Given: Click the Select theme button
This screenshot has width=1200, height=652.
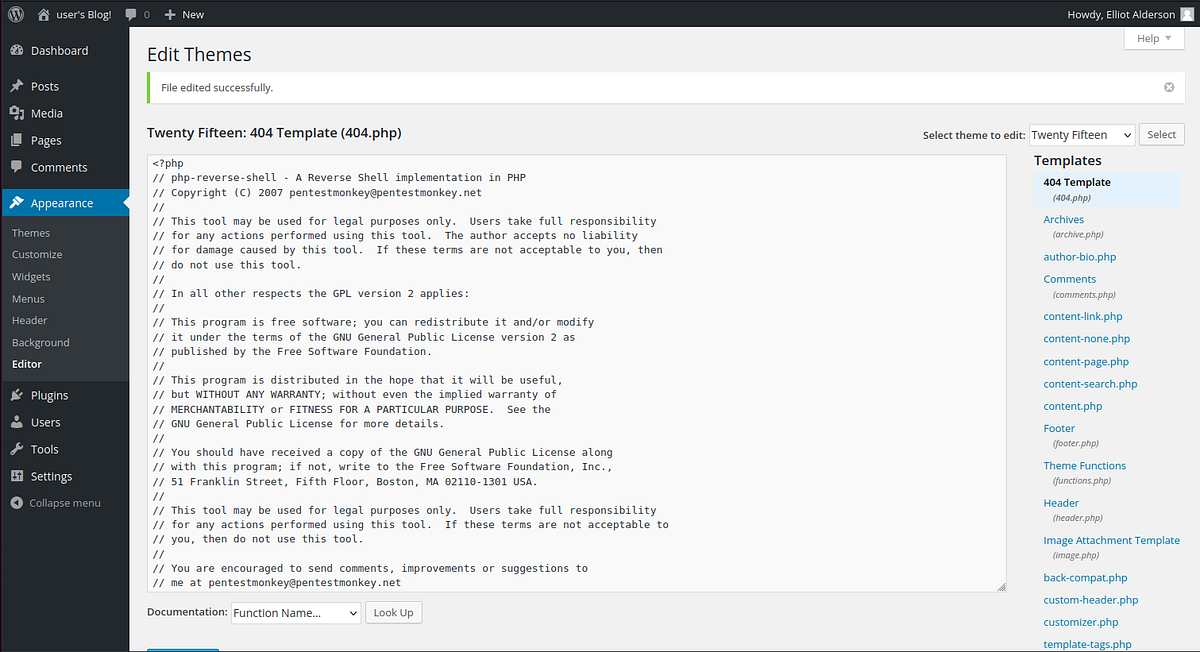Looking at the screenshot, I should (1162, 135).
